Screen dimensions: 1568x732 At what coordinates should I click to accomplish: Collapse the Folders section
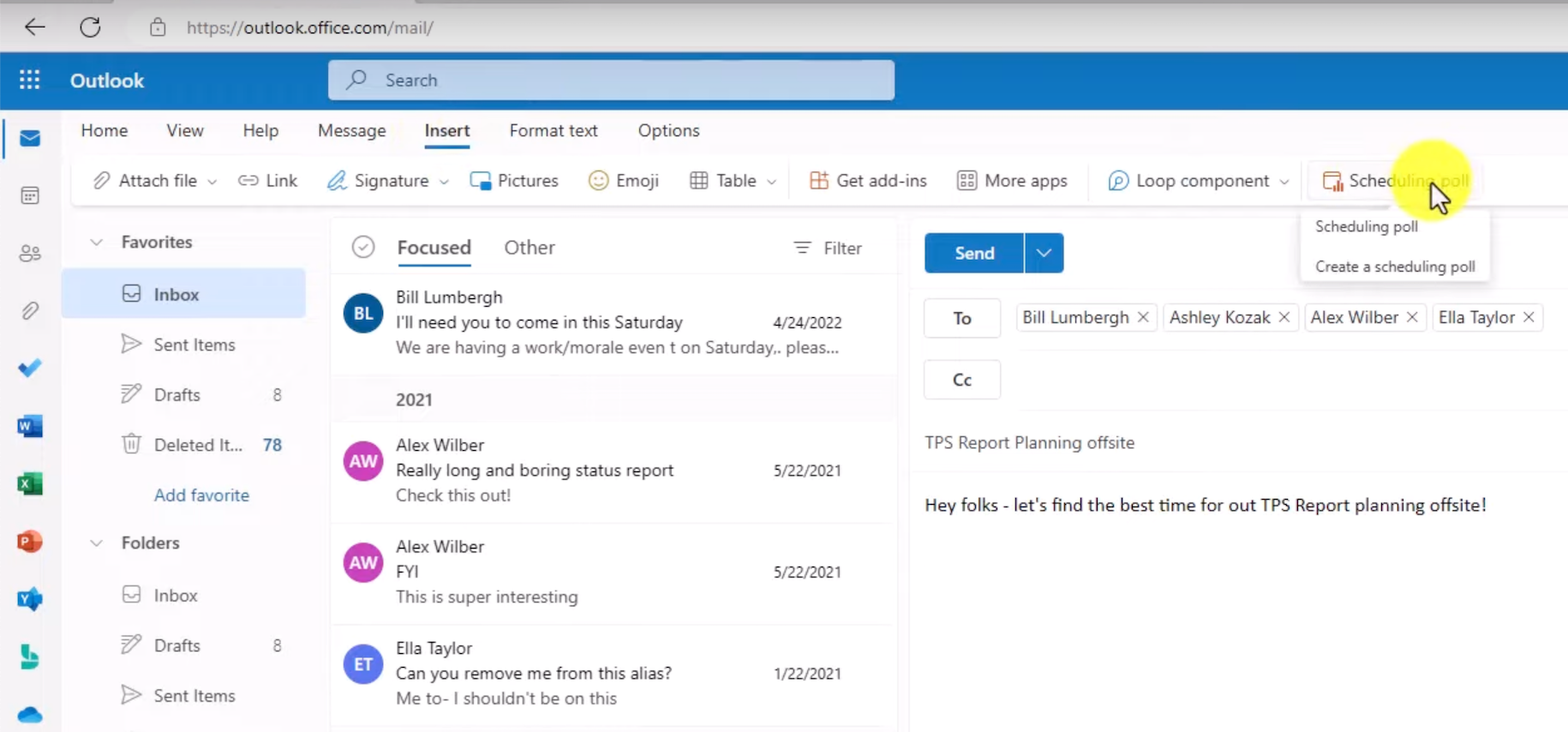click(x=96, y=543)
